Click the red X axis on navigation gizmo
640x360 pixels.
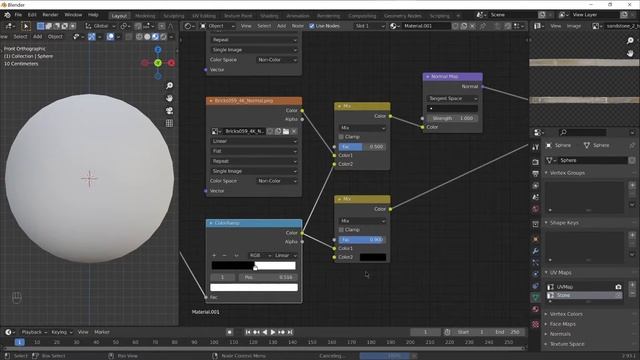click(171, 63)
